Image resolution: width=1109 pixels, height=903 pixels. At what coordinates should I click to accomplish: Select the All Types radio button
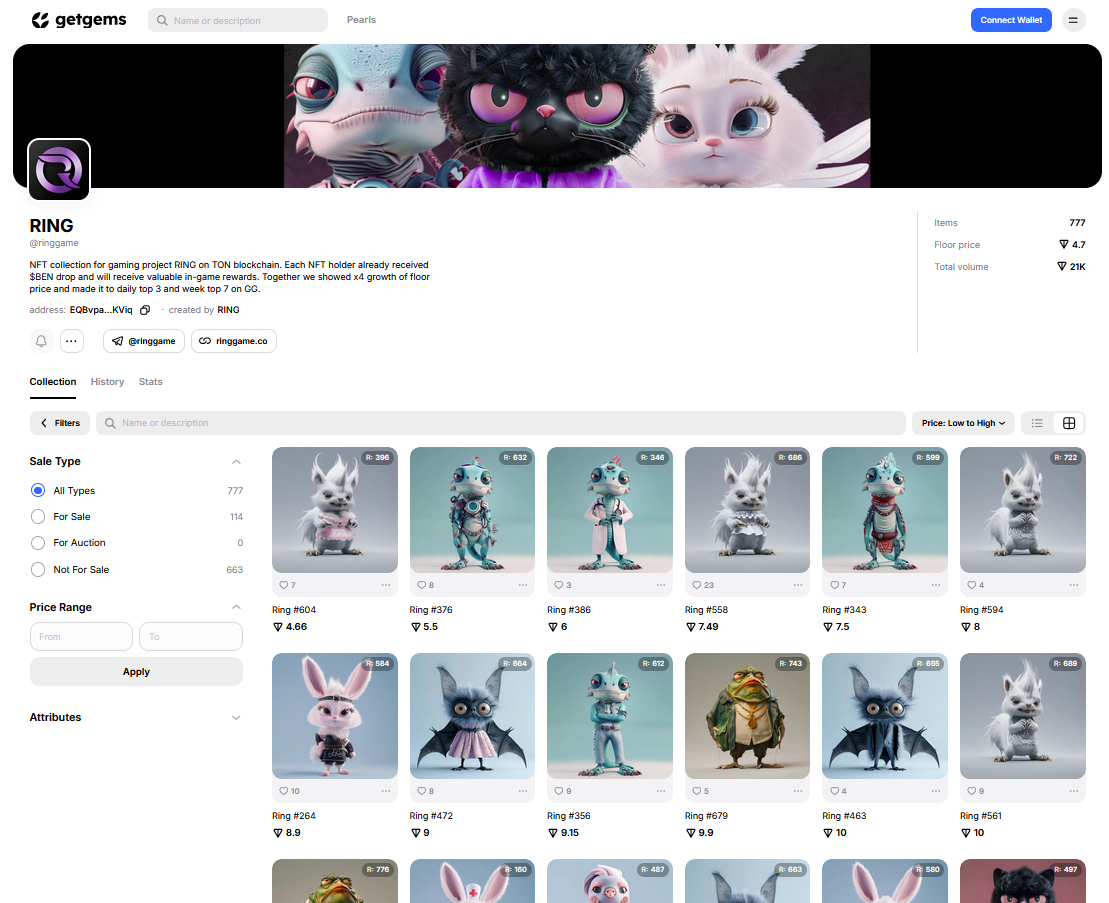pyautogui.click(x=38, y=490)
